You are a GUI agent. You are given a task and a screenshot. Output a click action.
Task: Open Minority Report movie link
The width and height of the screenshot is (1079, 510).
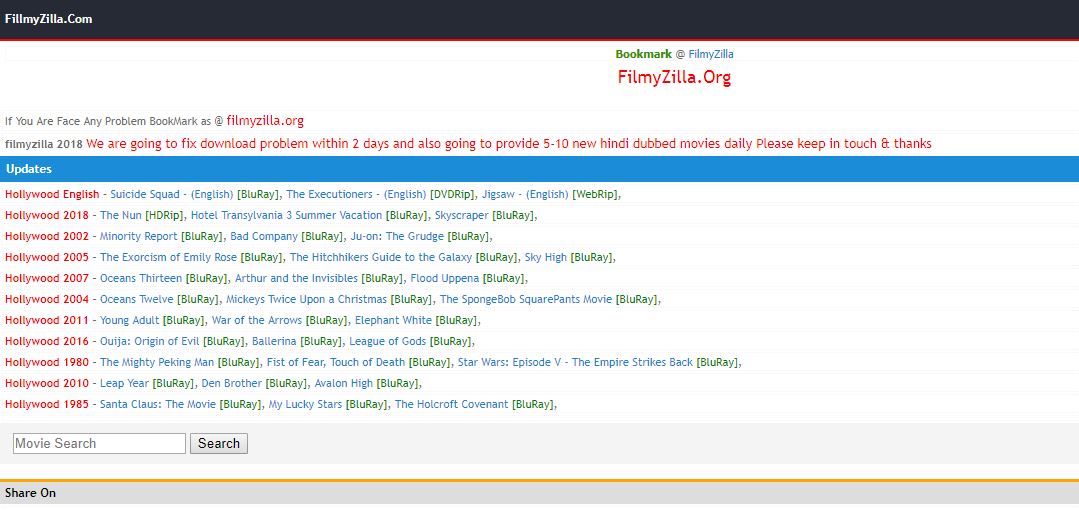point(138,237)
